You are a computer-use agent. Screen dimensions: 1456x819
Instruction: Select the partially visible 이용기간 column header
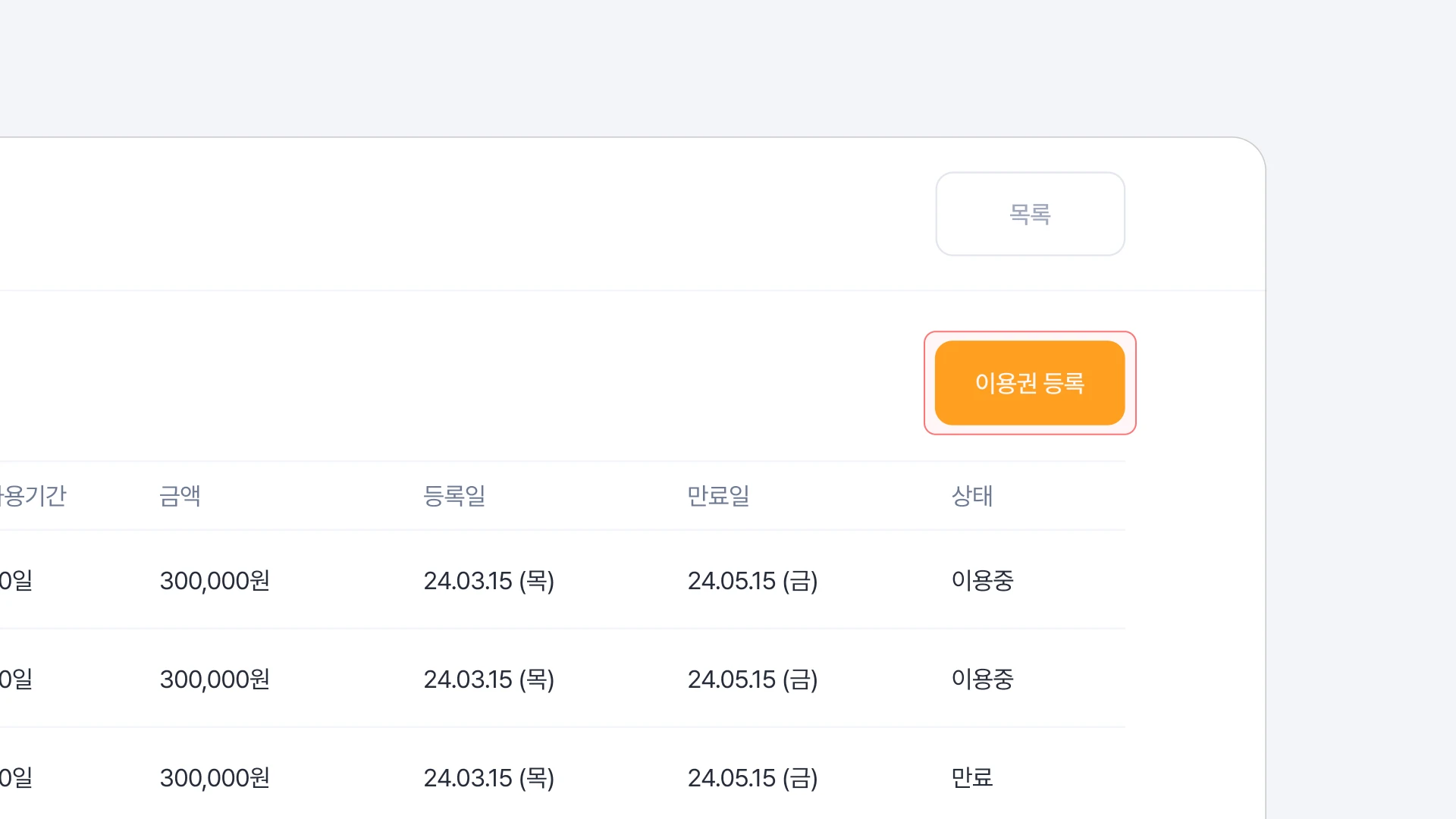pyautogui.click(x=33, y=496)
